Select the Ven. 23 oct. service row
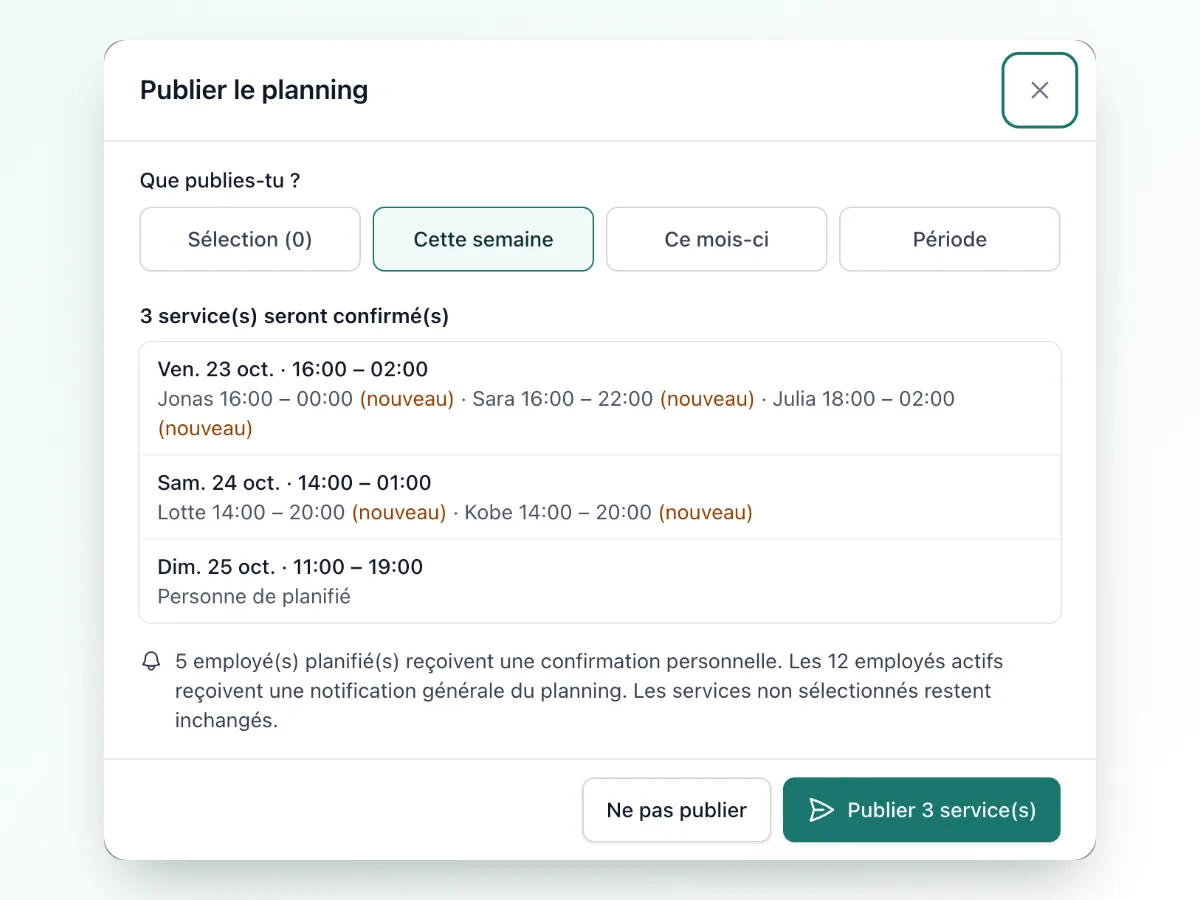This screenshot has width=1200, height=900. [x=600, y=399]
